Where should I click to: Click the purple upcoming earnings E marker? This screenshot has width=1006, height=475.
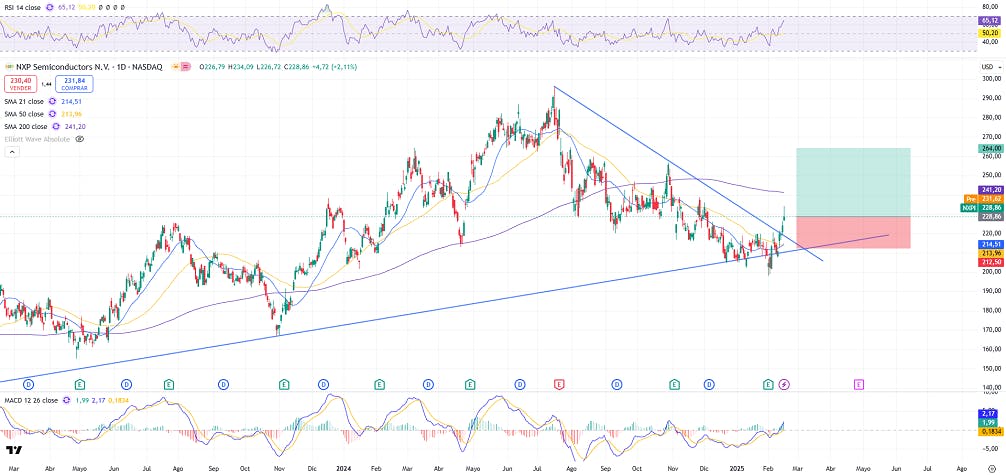pyautogui.click(x=858, y=384)
